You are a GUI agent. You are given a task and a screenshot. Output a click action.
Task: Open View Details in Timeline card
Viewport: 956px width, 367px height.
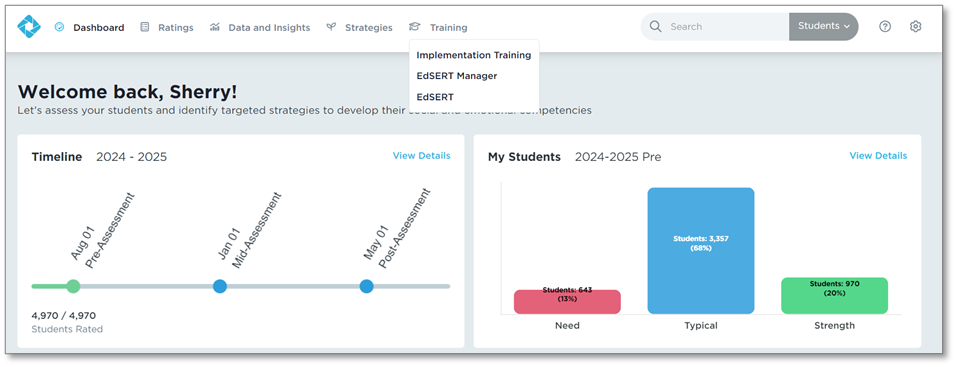point(421,155)
